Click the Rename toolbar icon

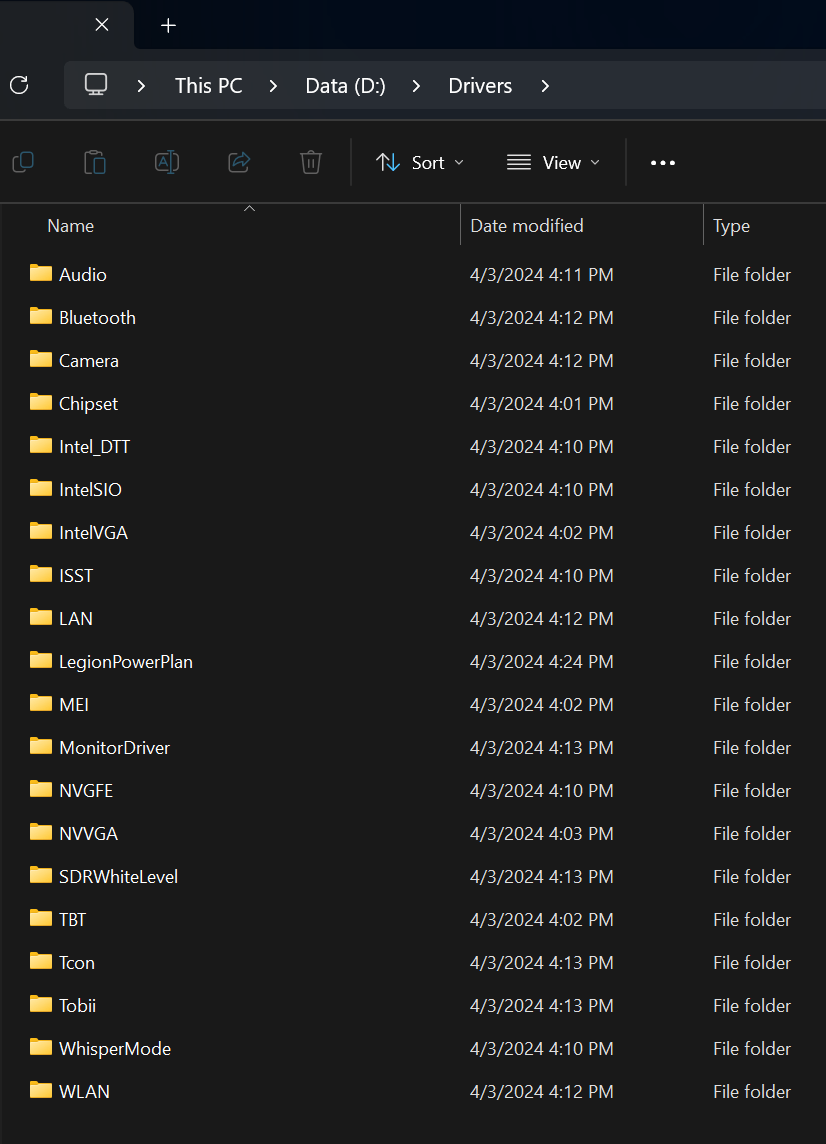[167, 162]
